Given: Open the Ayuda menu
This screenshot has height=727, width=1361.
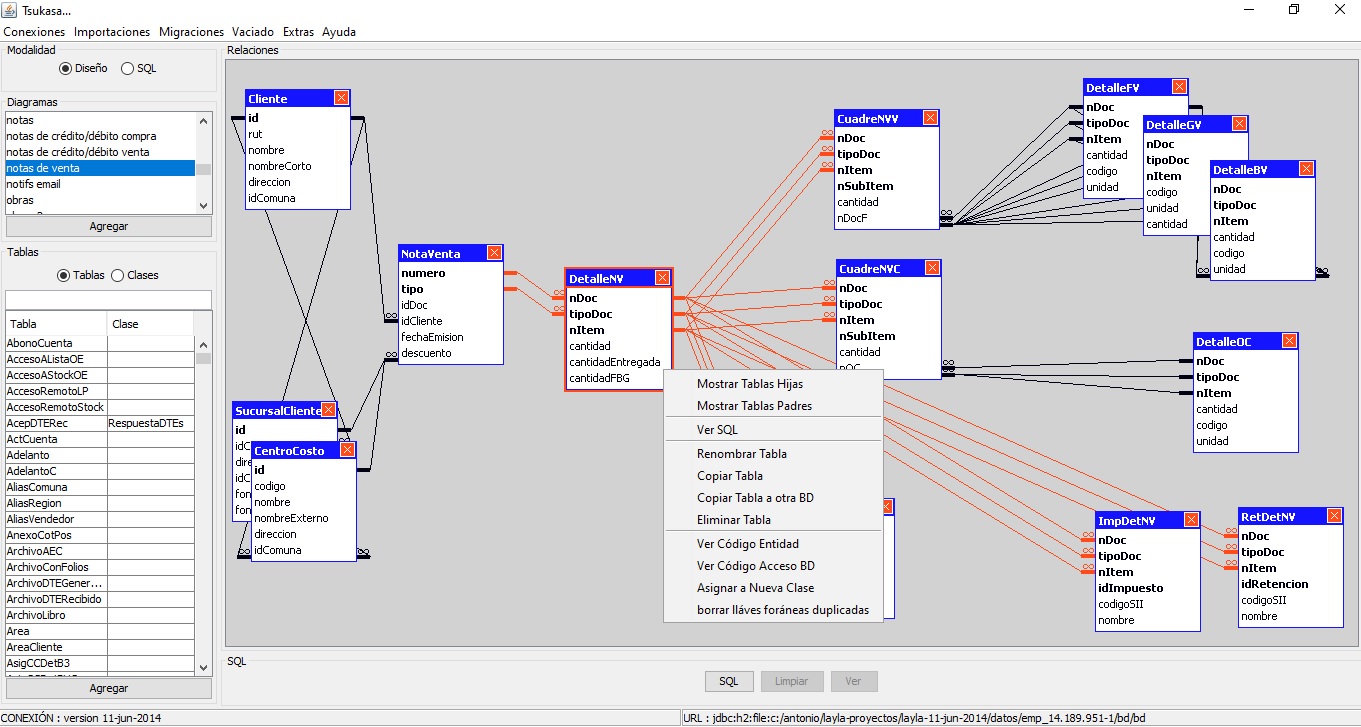Looking at the screenshot, I should 339,32.
